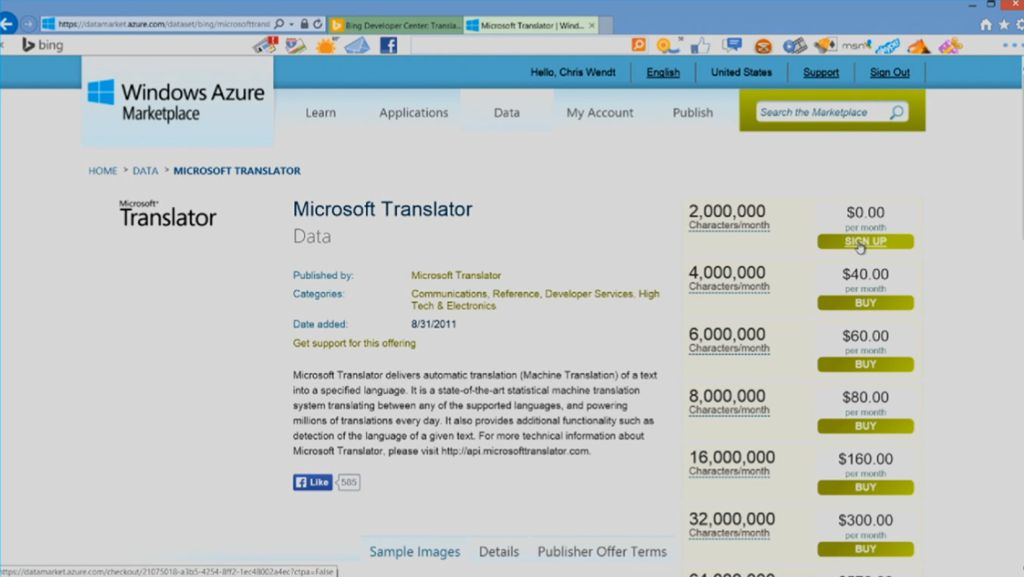
Task: Click the MSN butterfly toolbar icon
Action: pos(856,45)
